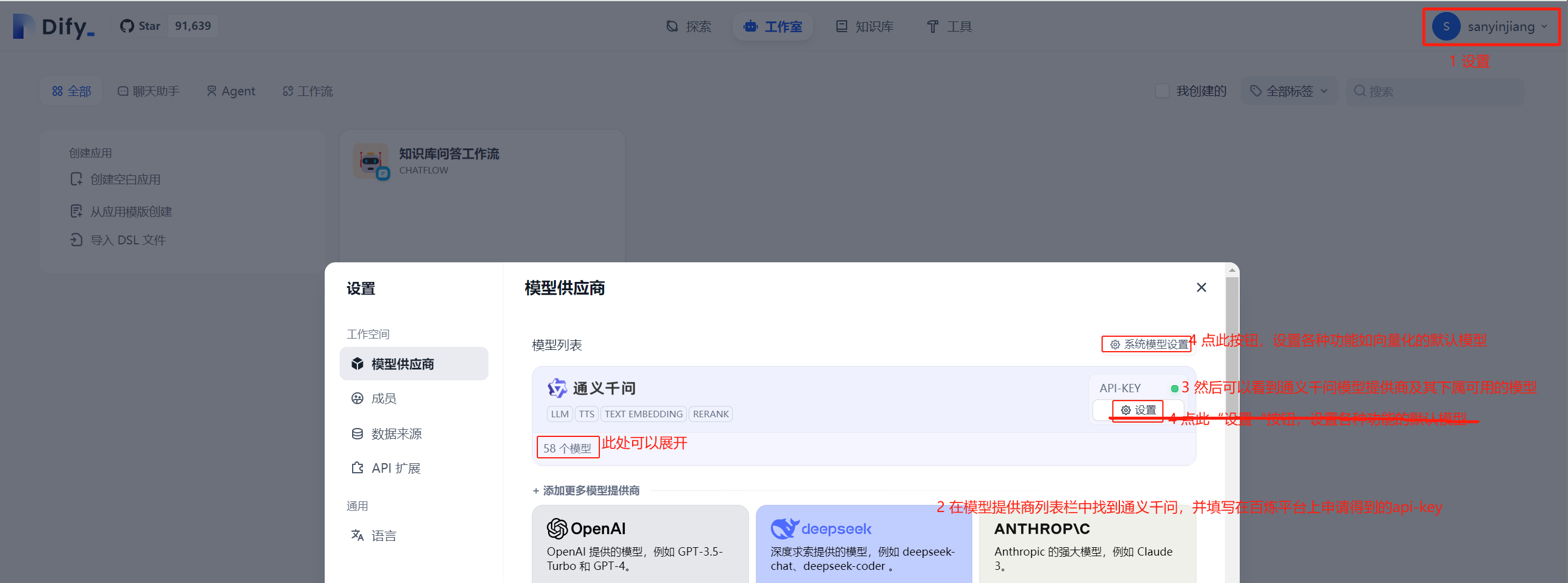
Task: Toggle the 我创建的 checkbox
Action: pyautogui.click(x=1162, y=91)
